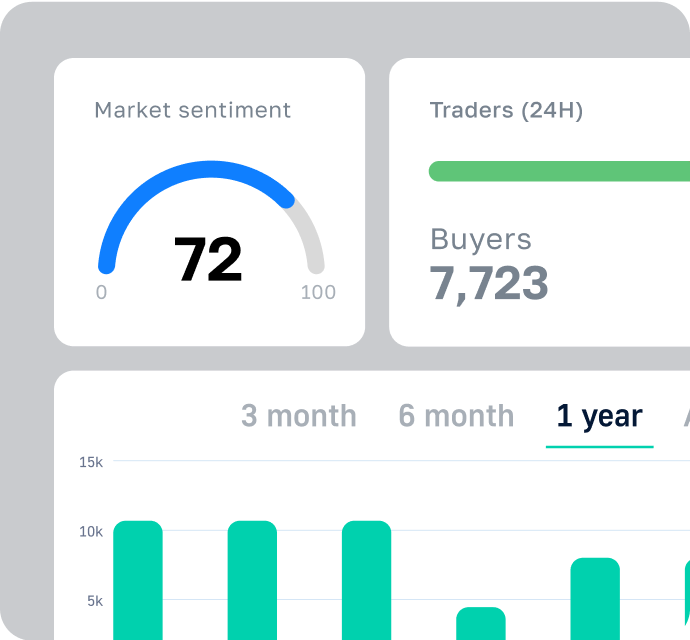The width and height of the screenshot is (690, 640).
Task: Click the Market sentiment title
Action: (192, 110)
